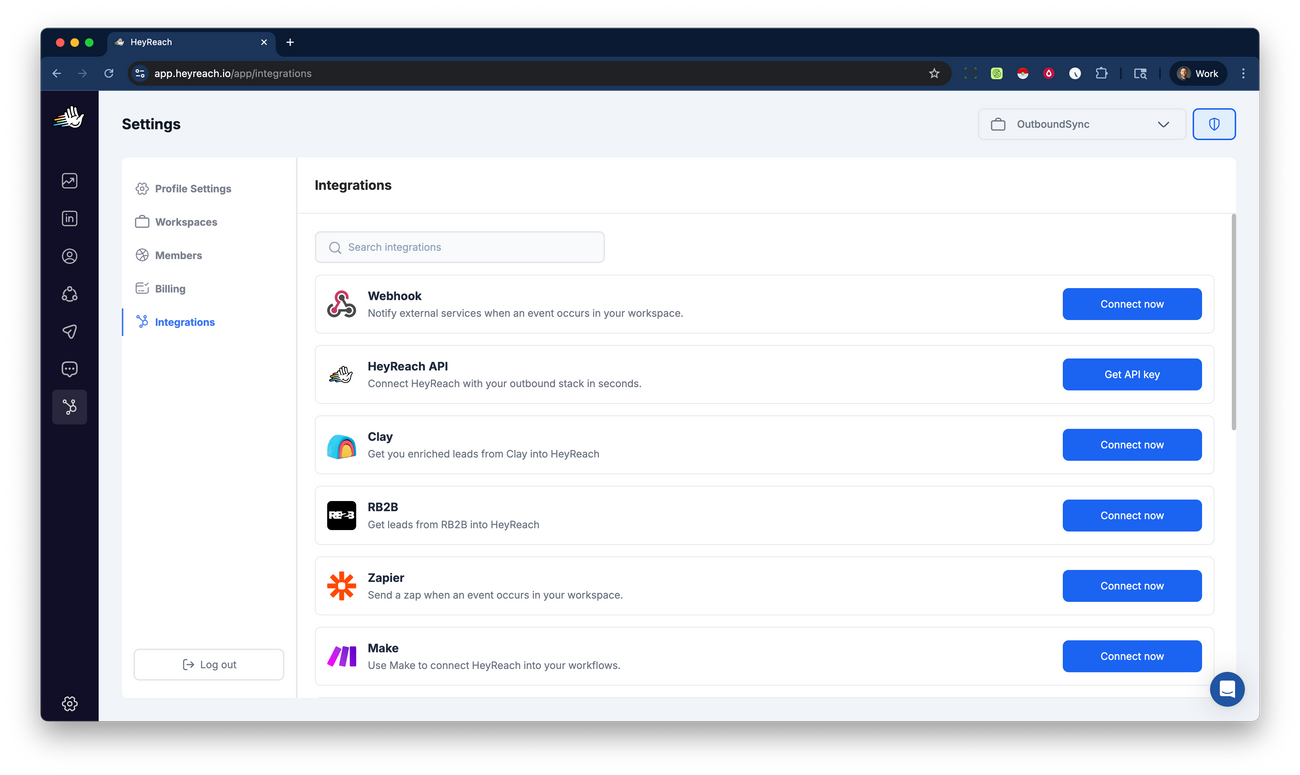This screenshot has width=1300, height=775.
Task: Open the settings gear at the sidebar bottom
Action: (x=69, y=703)
